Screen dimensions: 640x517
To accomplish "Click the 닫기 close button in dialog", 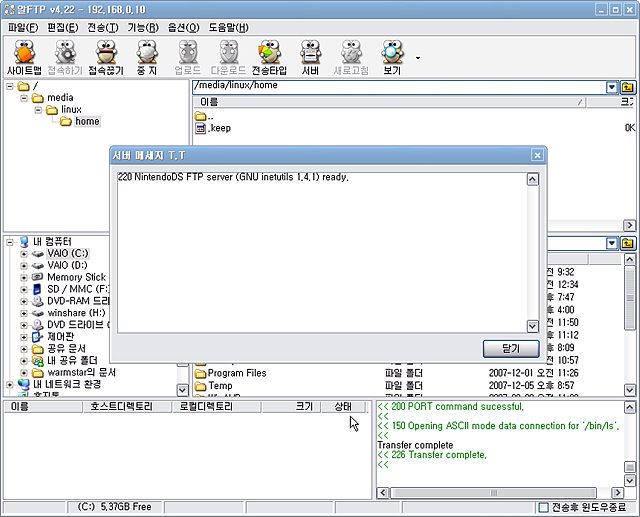I will coord(511,349).
